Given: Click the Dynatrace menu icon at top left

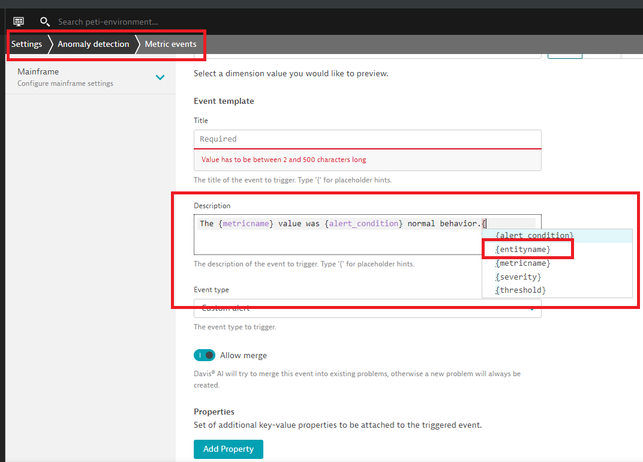Looking at the screenshot, I should click(18, 21).
